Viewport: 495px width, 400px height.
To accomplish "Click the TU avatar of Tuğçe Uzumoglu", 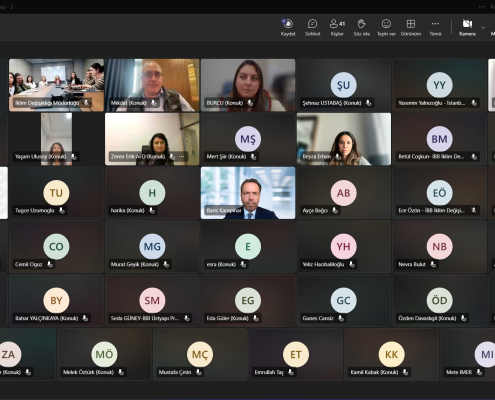I will (56, 193).
